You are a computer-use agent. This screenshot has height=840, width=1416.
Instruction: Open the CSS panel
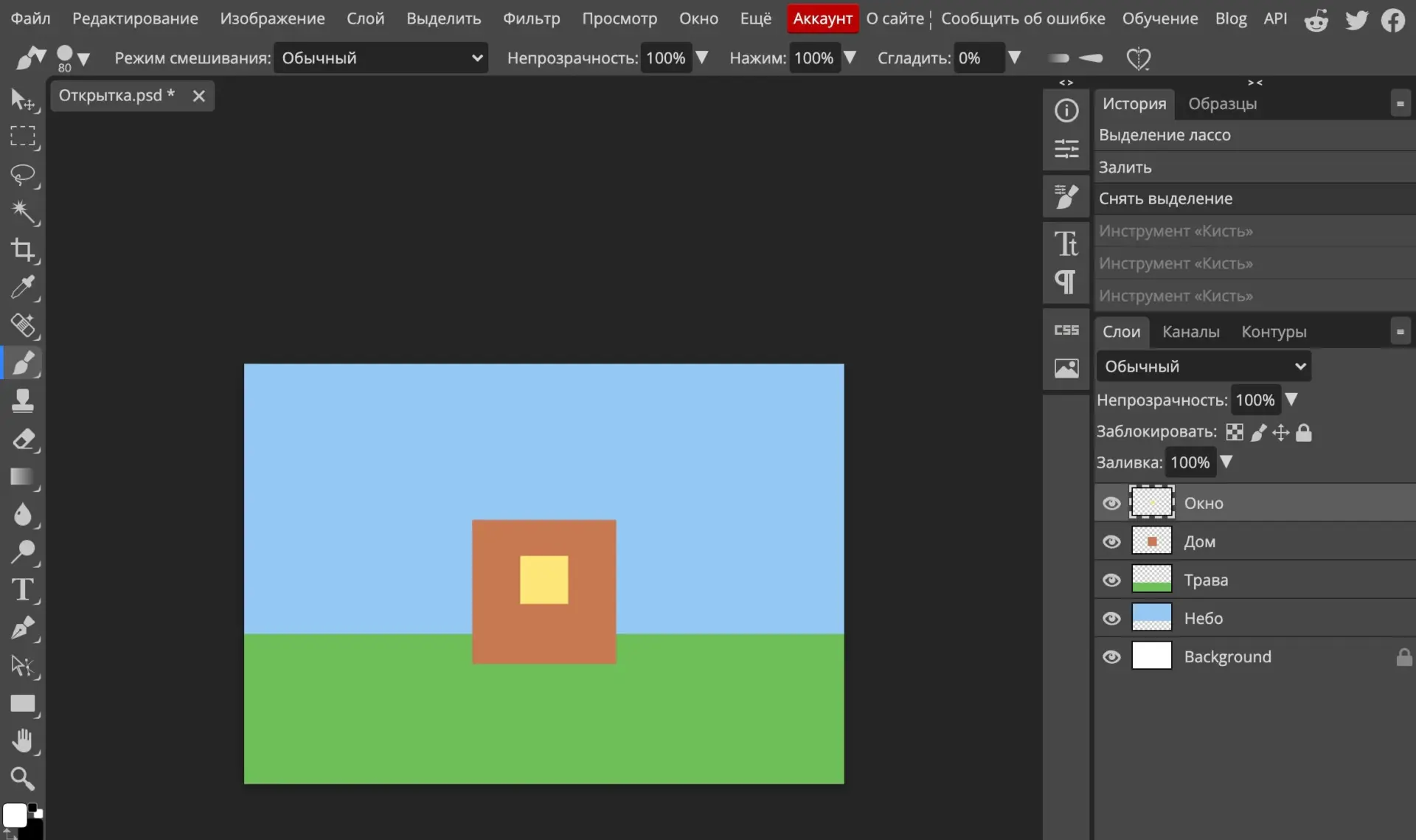coord(1066,330)
